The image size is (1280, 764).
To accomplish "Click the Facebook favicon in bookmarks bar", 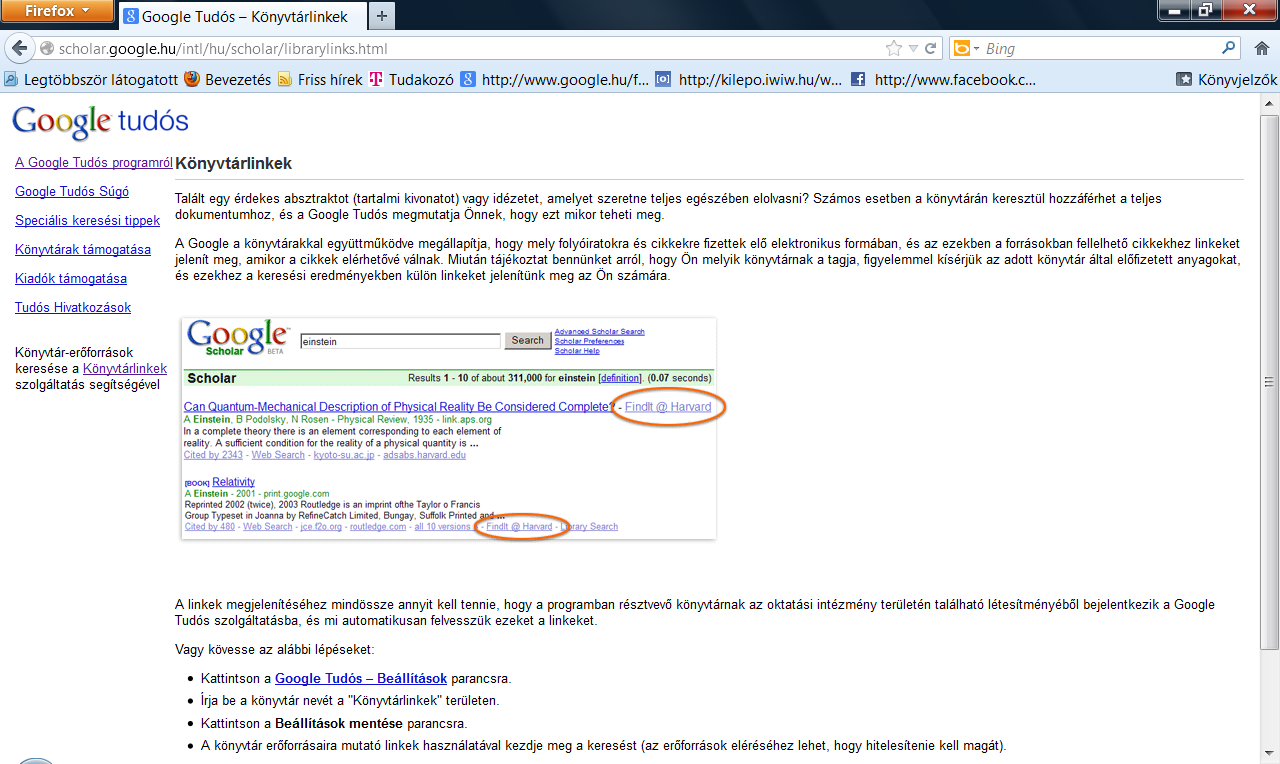I will coord(858,79).
